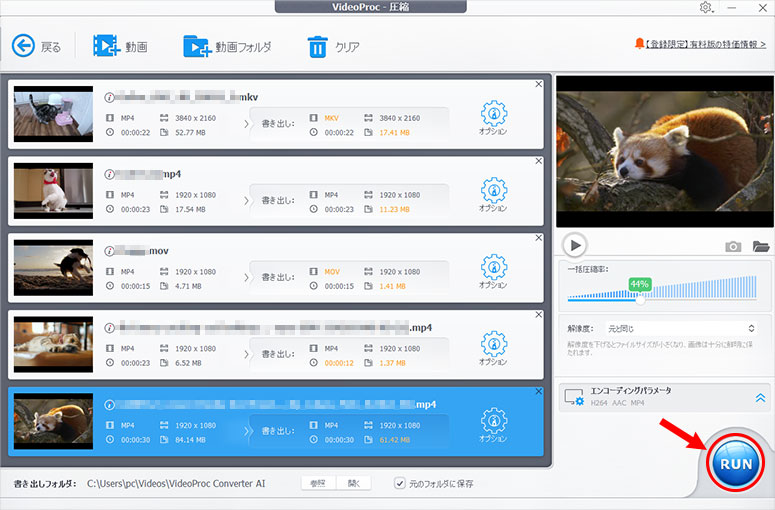Adjust the 一括圧縮率 compression slider handle

(x=640, y=299)
